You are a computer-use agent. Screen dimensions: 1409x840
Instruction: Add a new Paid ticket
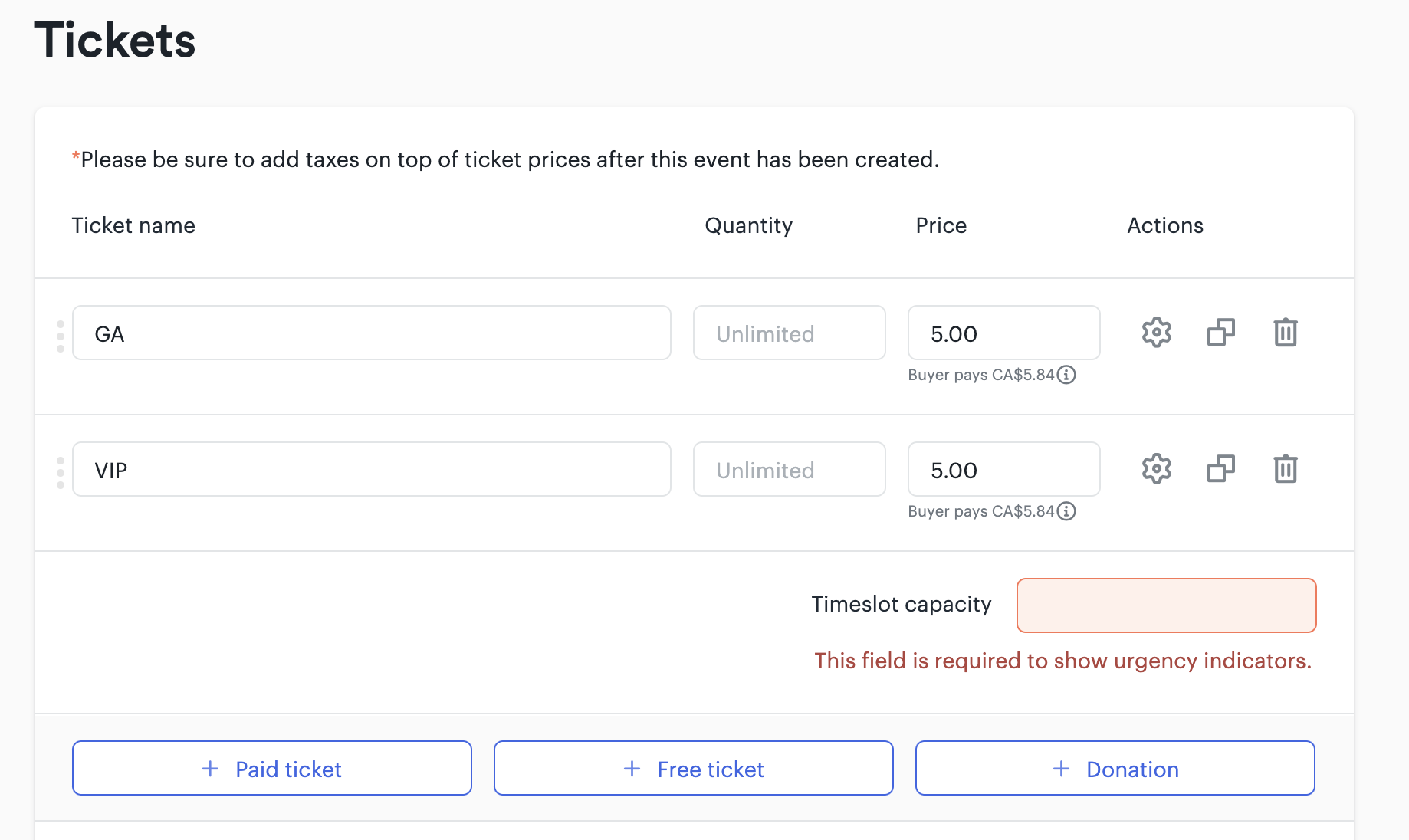click(x=272, y=768)
